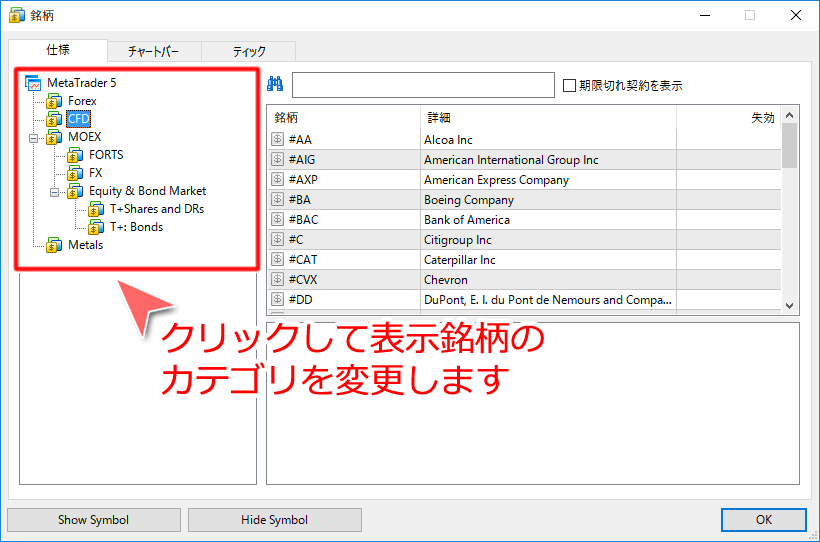Select the DuPont, E. I. du Pont cell
The image size is (820, 542).
(x=549, y=300)
